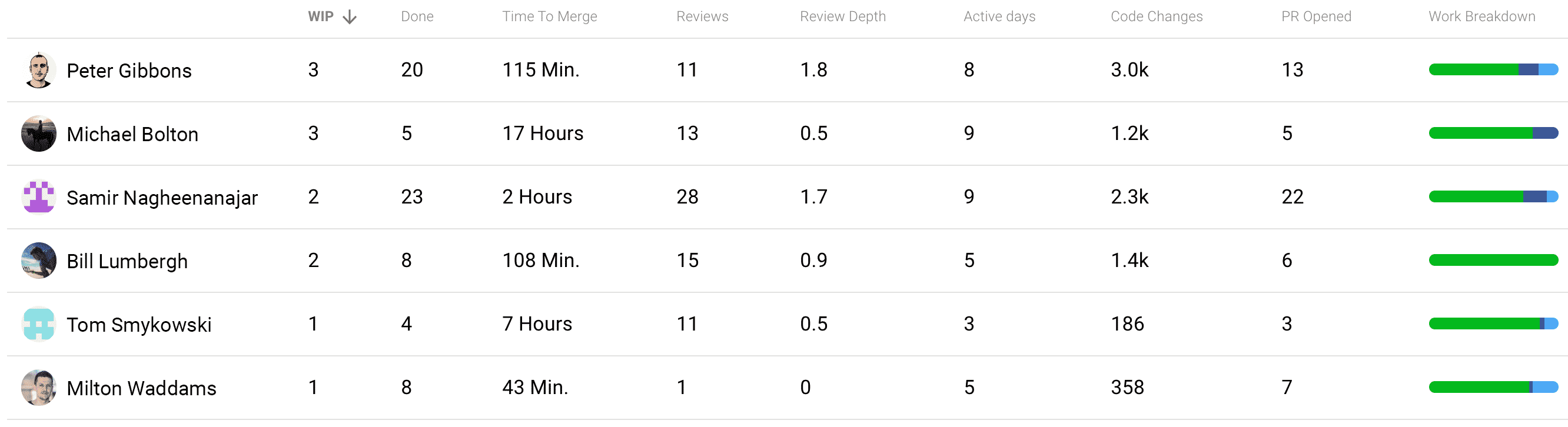
Task: Click Bill Lumbergh's all-green work breakdown bar
Action: [x=1494, y=261]
